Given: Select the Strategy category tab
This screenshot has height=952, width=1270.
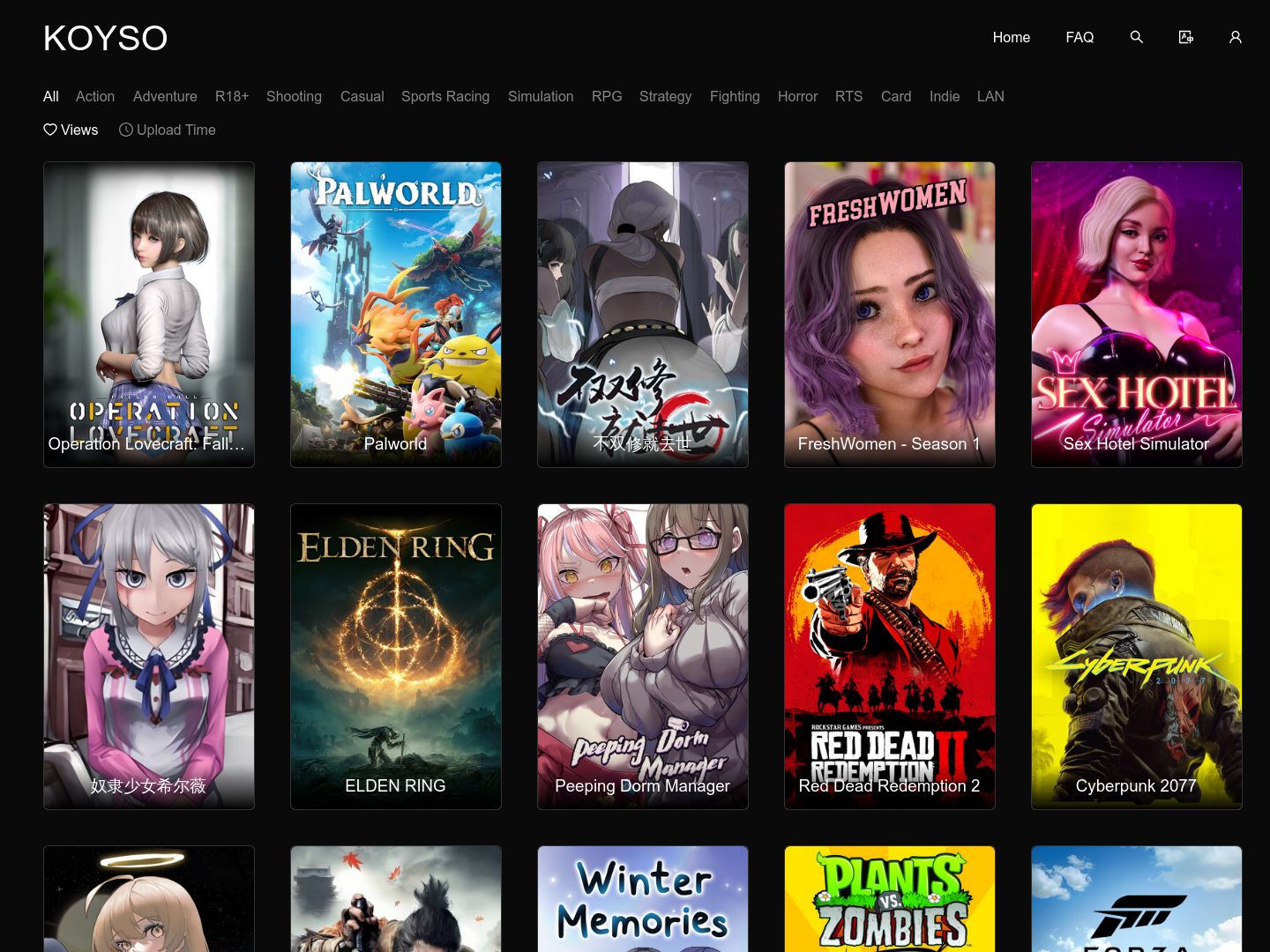Looking at the screenshot, I should click(x=665, y=96).
